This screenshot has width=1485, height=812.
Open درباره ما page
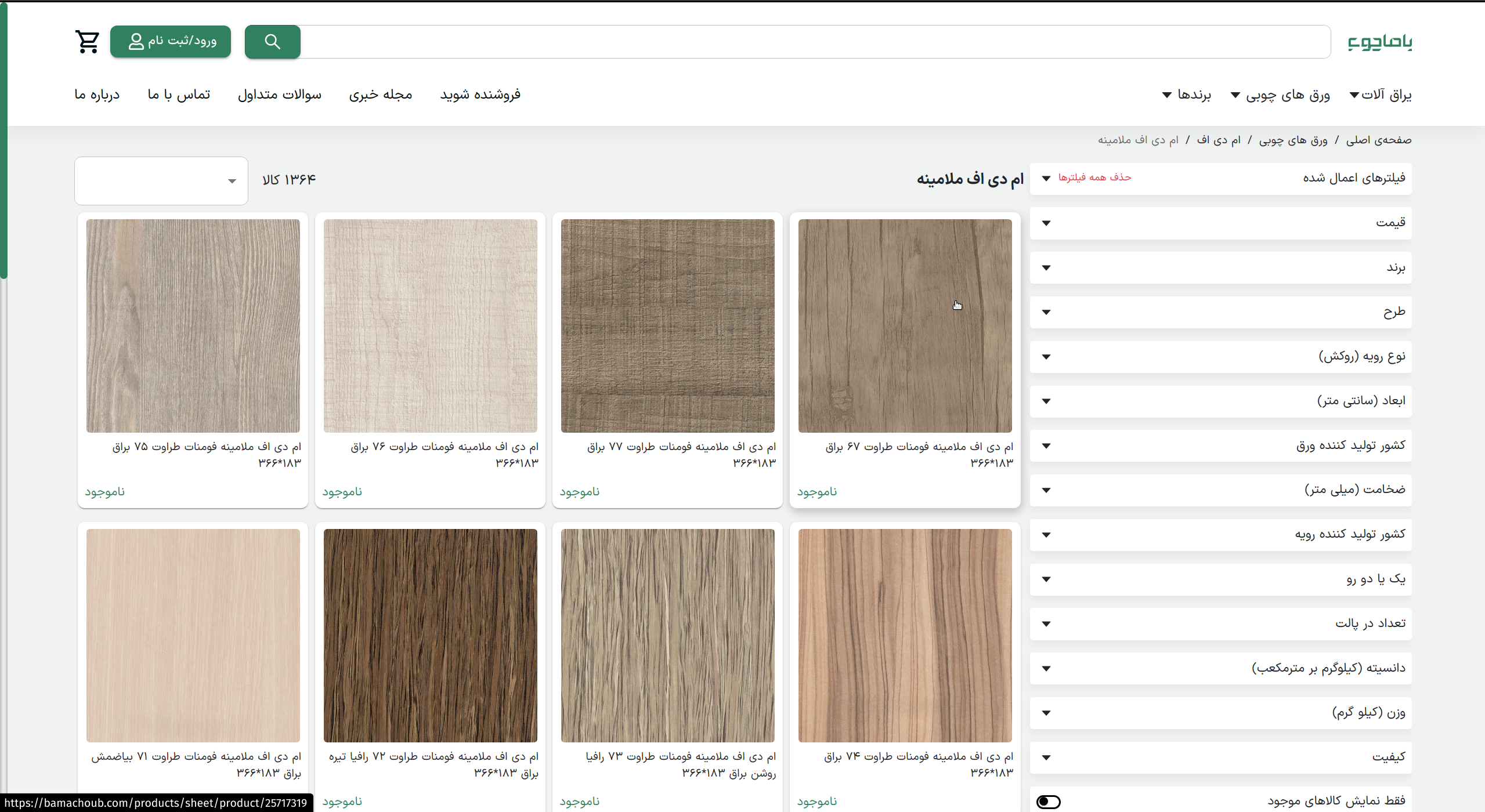(x=97, y=95)
